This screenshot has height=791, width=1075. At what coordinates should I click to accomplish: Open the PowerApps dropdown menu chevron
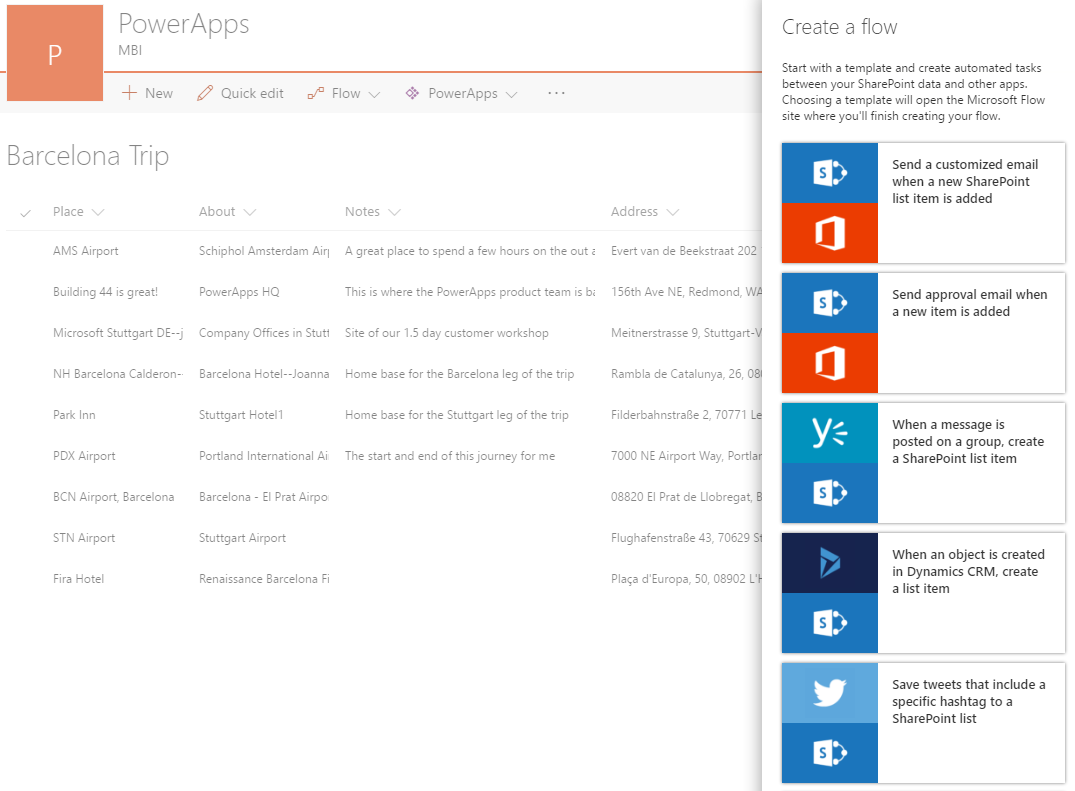pyautogui.click(x=512, y=94)
